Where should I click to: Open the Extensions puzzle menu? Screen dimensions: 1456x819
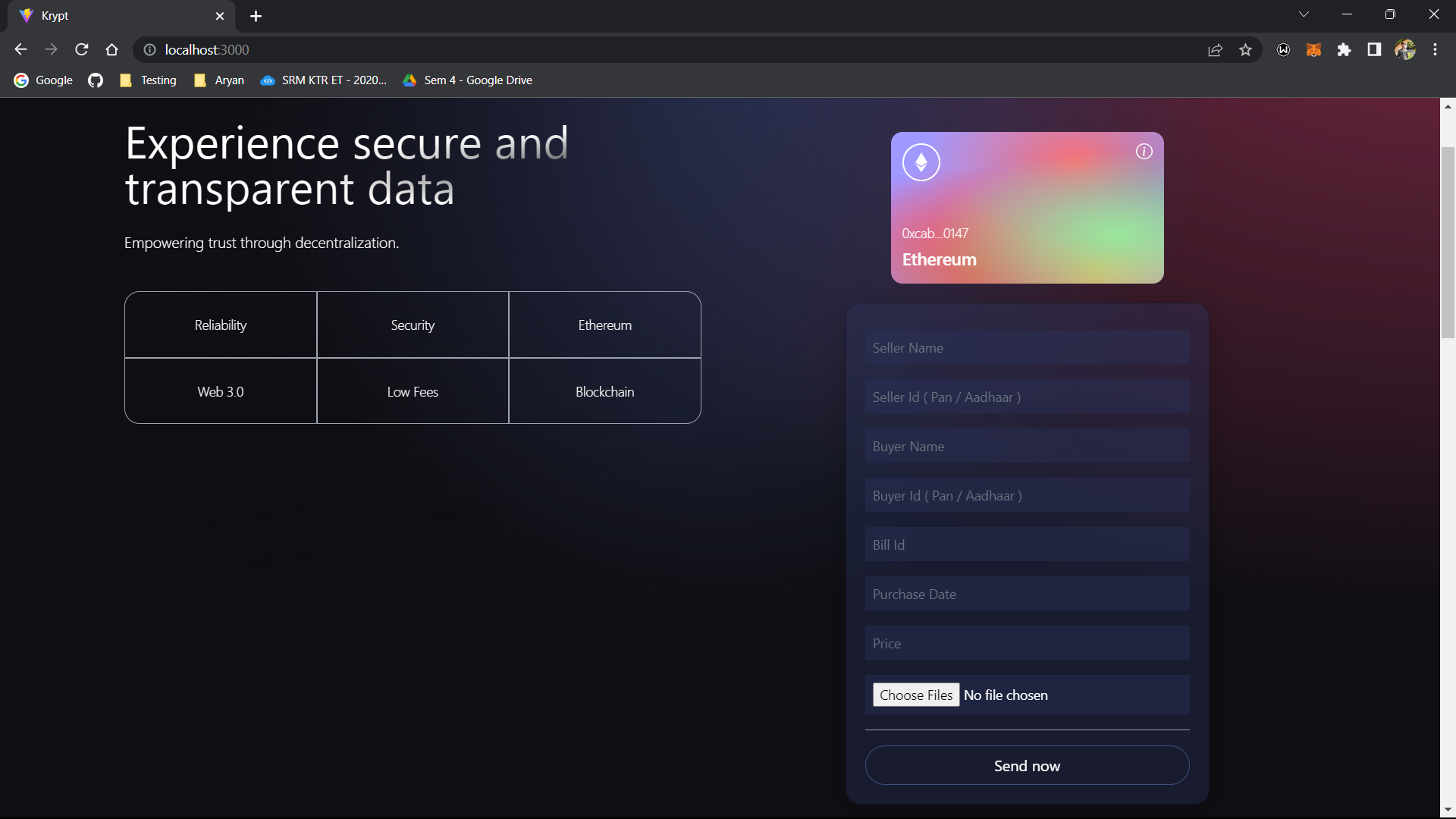click(1344, 50)
